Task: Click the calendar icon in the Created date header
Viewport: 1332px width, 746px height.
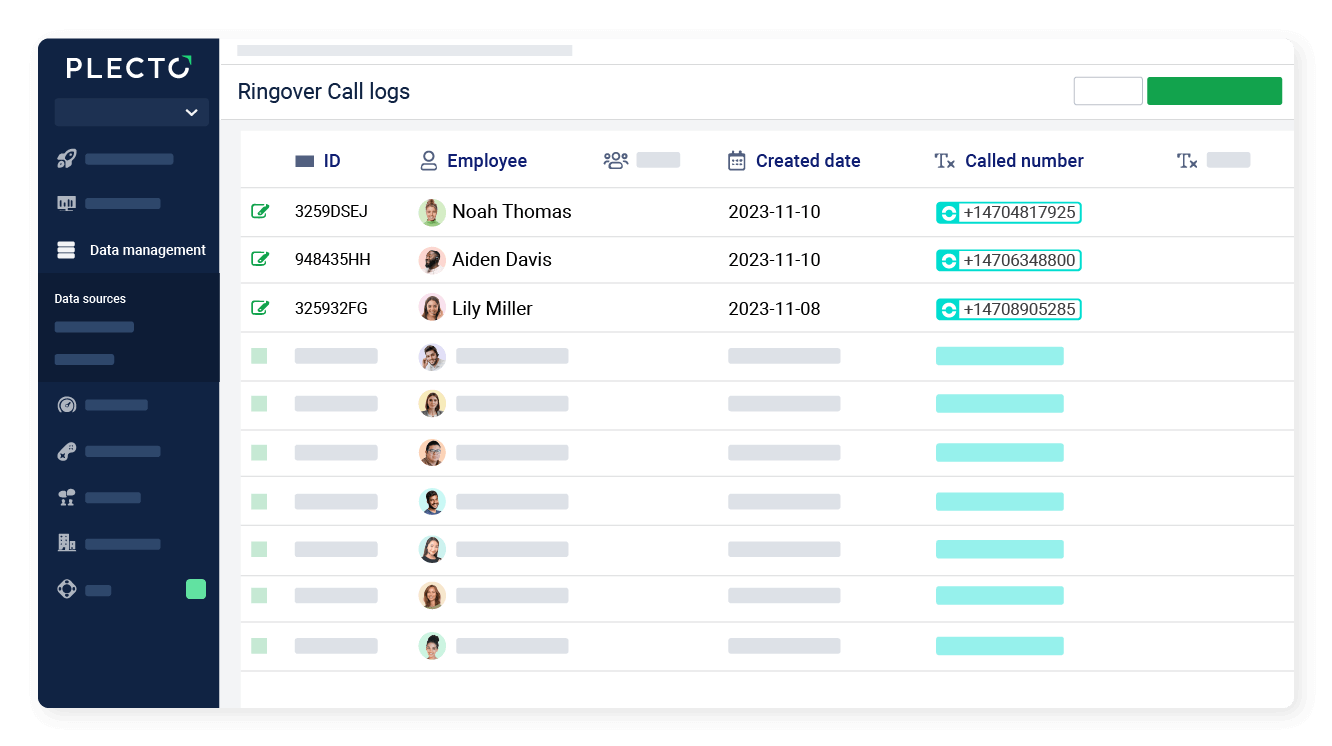Action: (x=737, y=160)
